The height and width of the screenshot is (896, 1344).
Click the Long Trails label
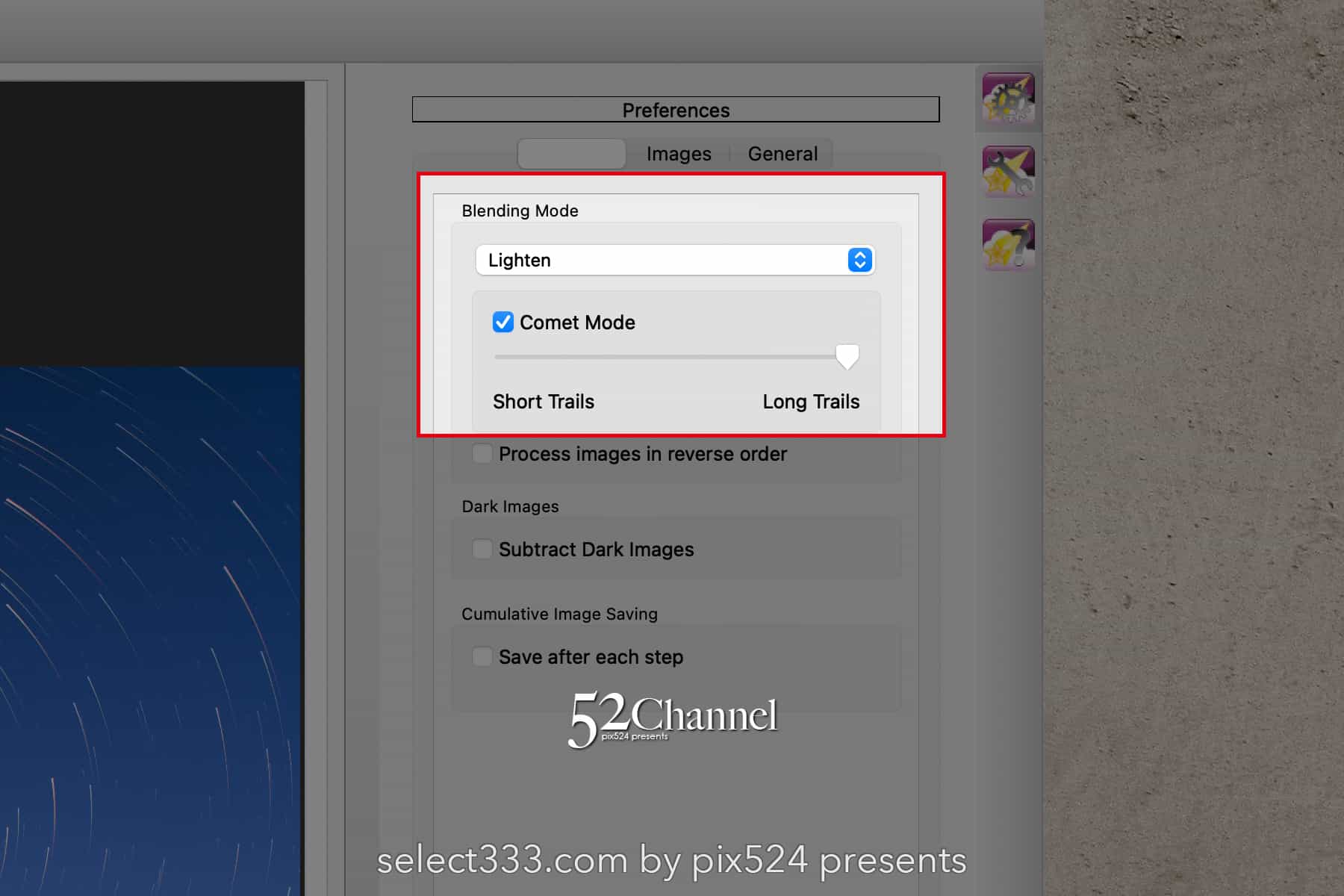811,402
